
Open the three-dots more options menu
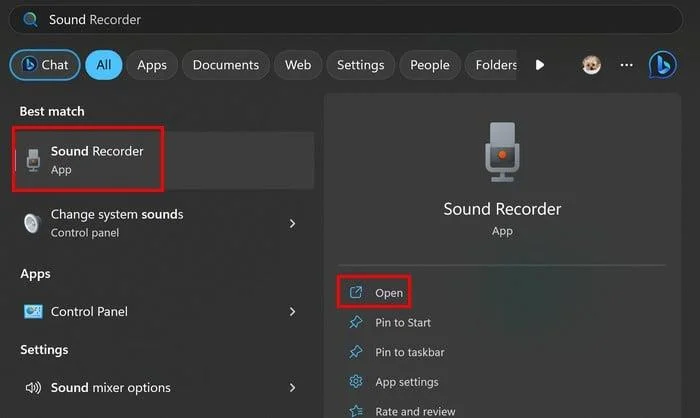pyautogui.click(x=627, y=65)
